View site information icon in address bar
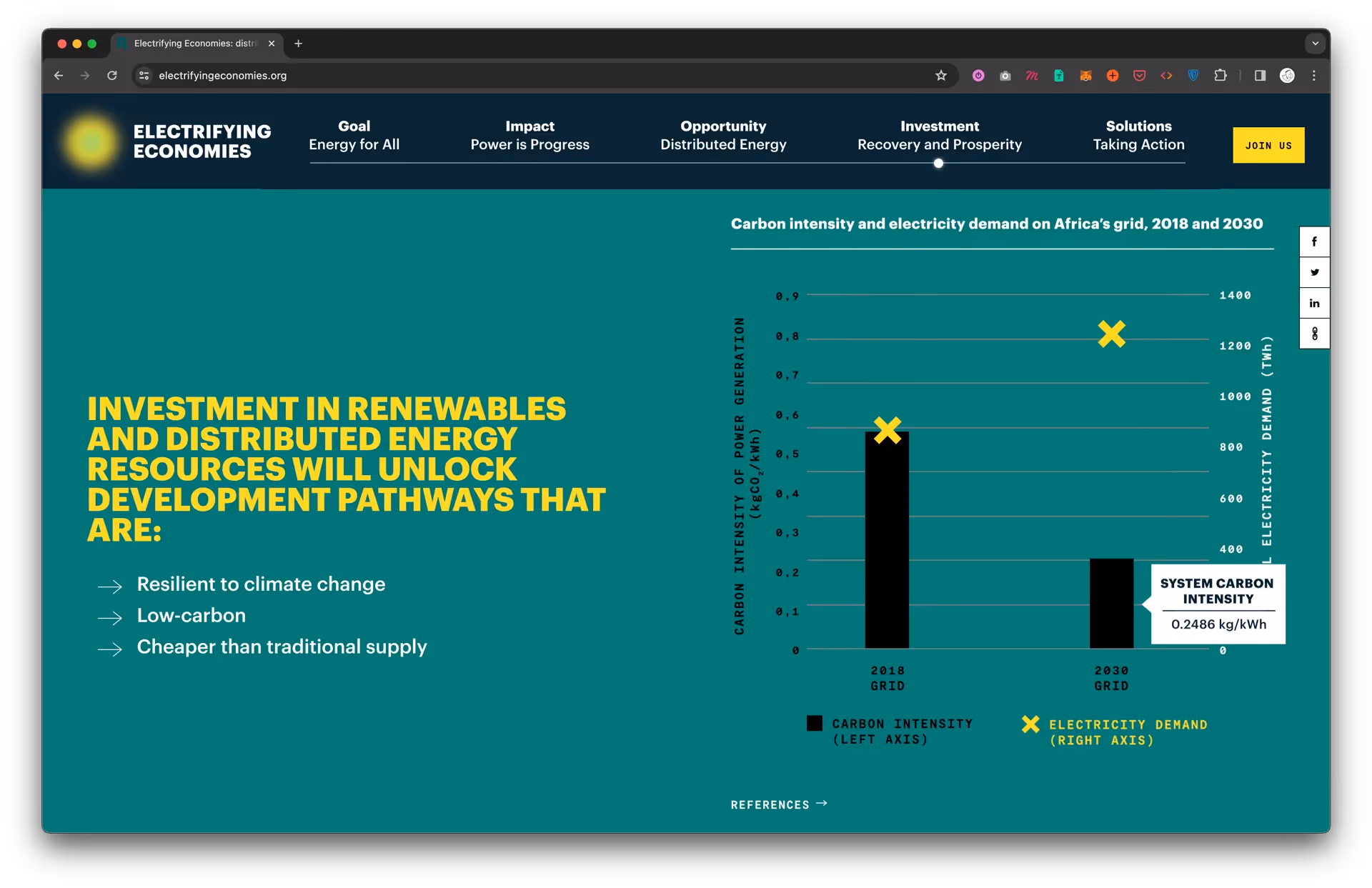Screen dimensions: 1372x888 coord(144,76)
